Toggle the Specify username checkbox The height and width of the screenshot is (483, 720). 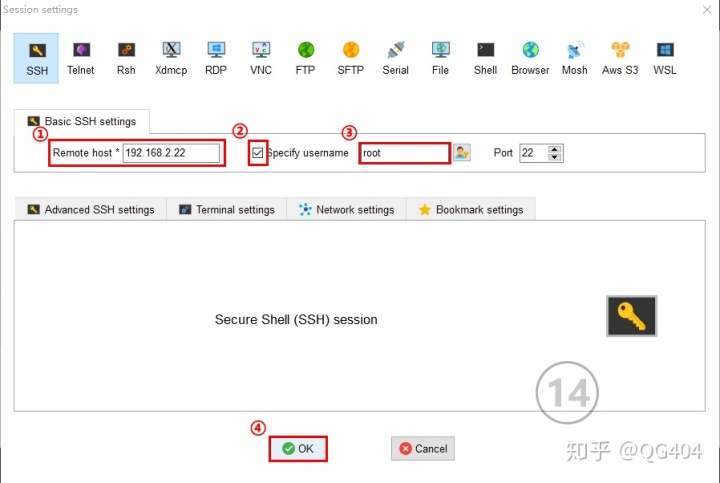pyautogui.click(x=258, y=153)
